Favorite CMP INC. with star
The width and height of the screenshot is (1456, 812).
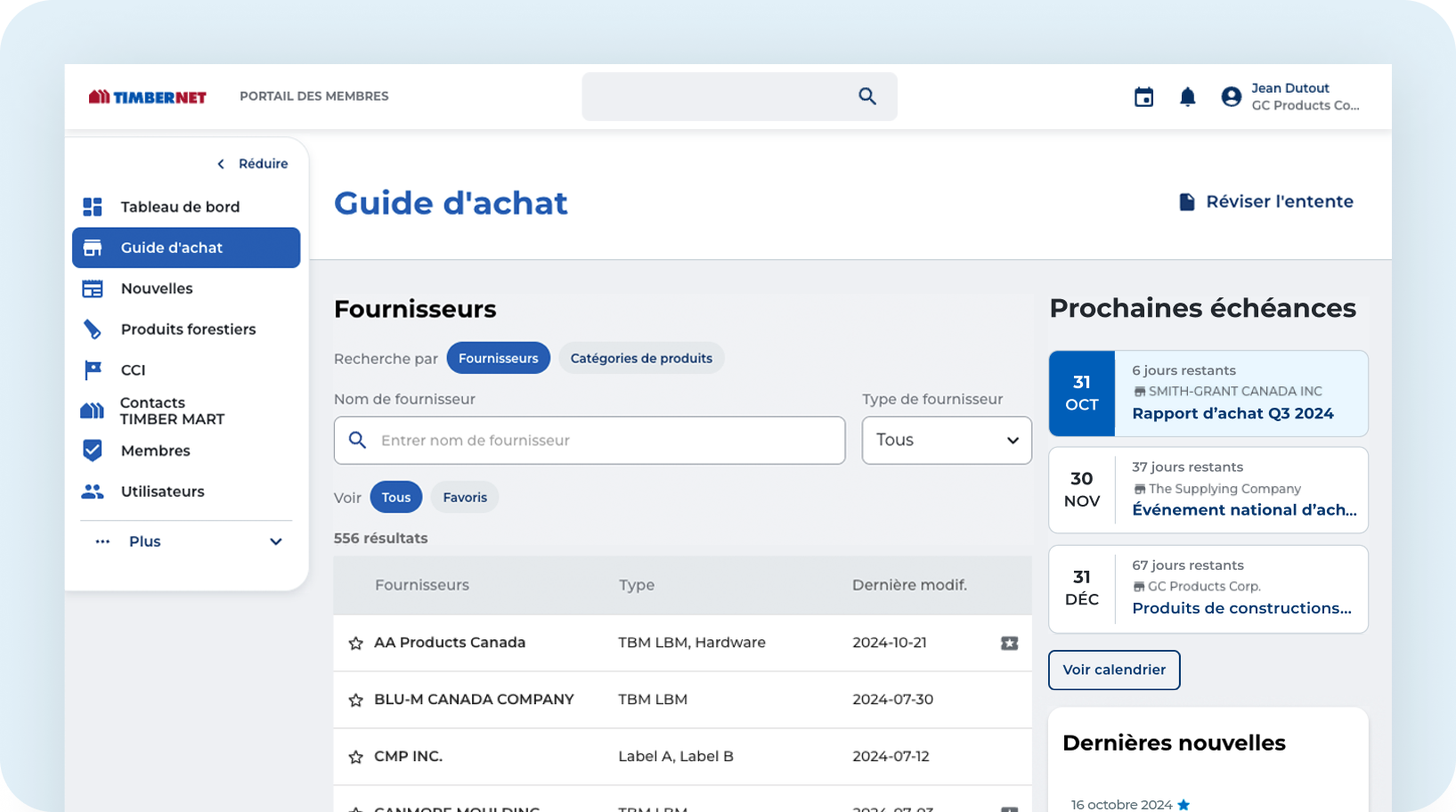[356, 757]
